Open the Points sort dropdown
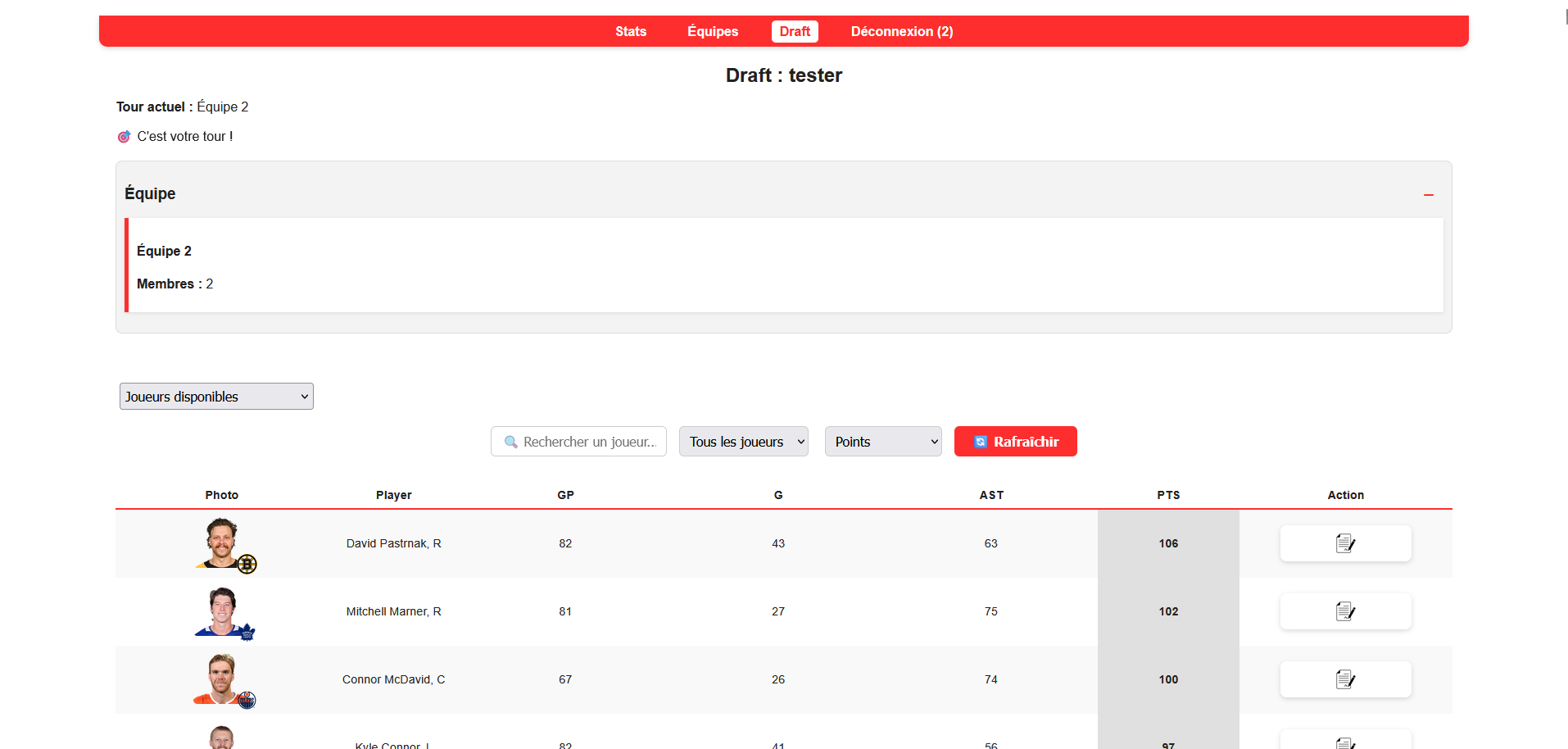1568x749 pixels. pyautogui.click(x=882, y=442)
